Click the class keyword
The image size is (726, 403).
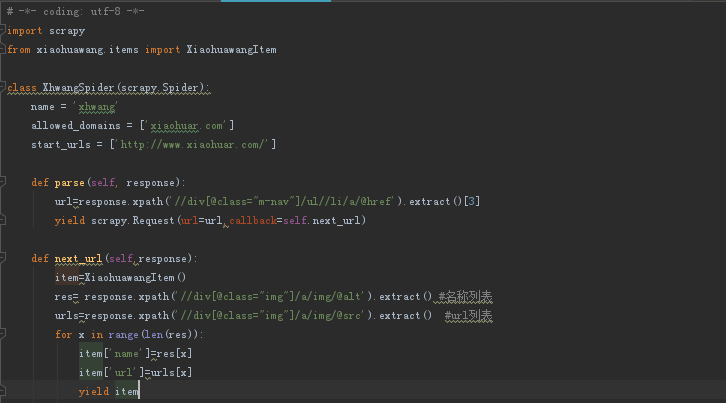pos(22,88)
